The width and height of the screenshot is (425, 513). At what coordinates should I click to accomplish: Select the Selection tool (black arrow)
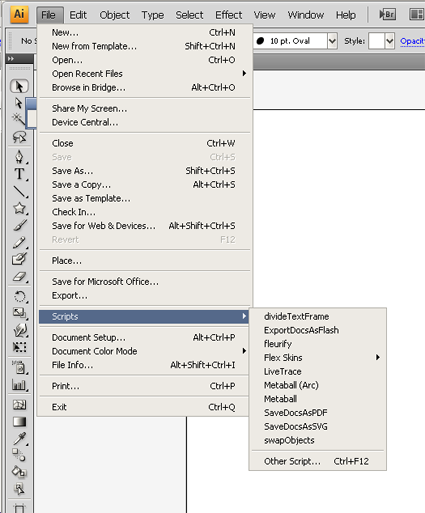[19, 86]
